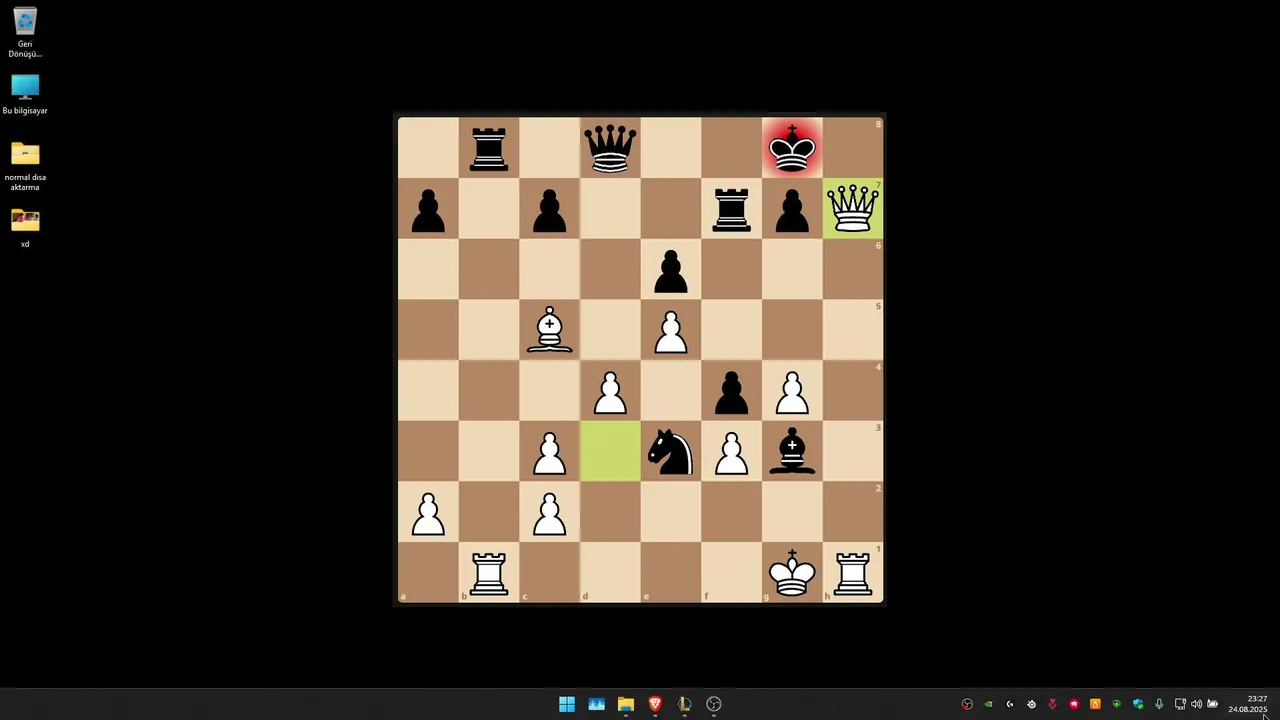Select the white bishop on c5

pos(549,330)
